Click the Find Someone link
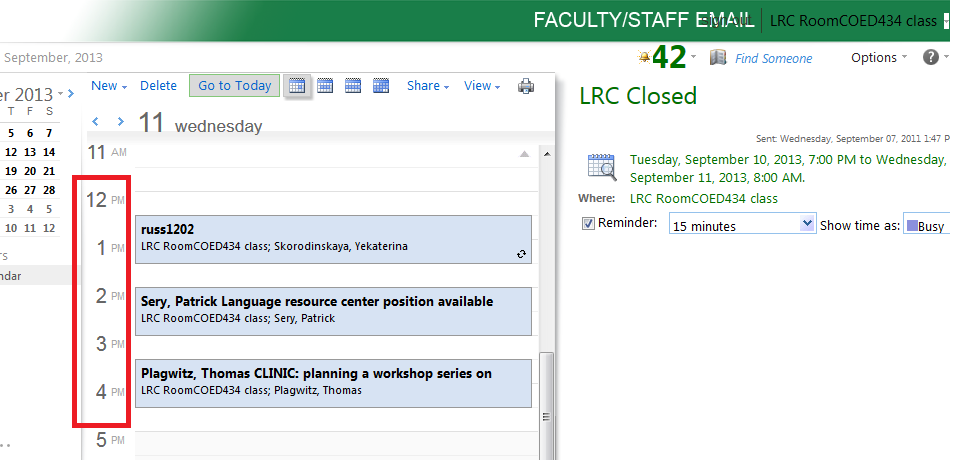This screenshot has width=966, height=460. 773,59
